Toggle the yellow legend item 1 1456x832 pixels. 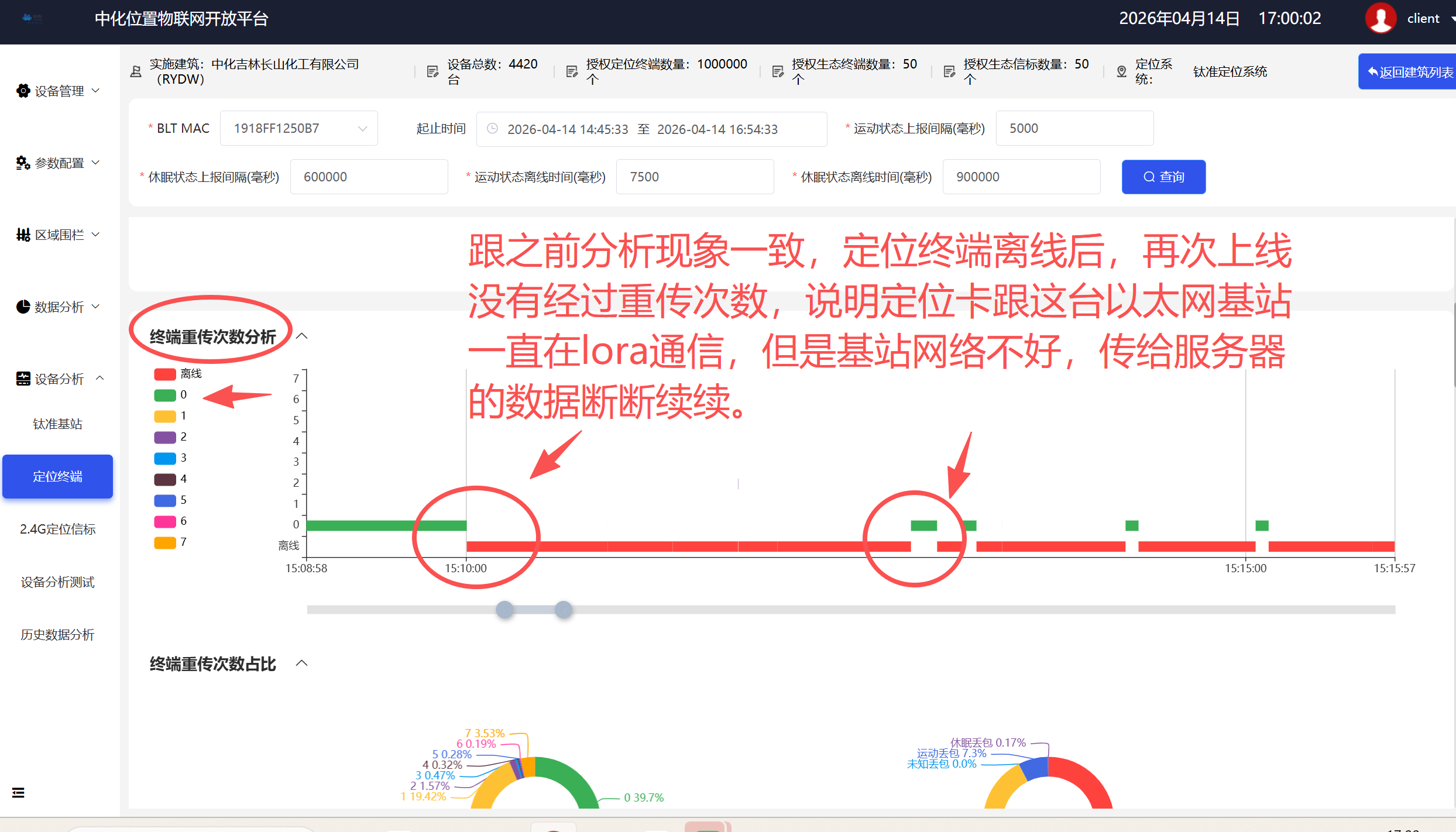tap(170, 416)
